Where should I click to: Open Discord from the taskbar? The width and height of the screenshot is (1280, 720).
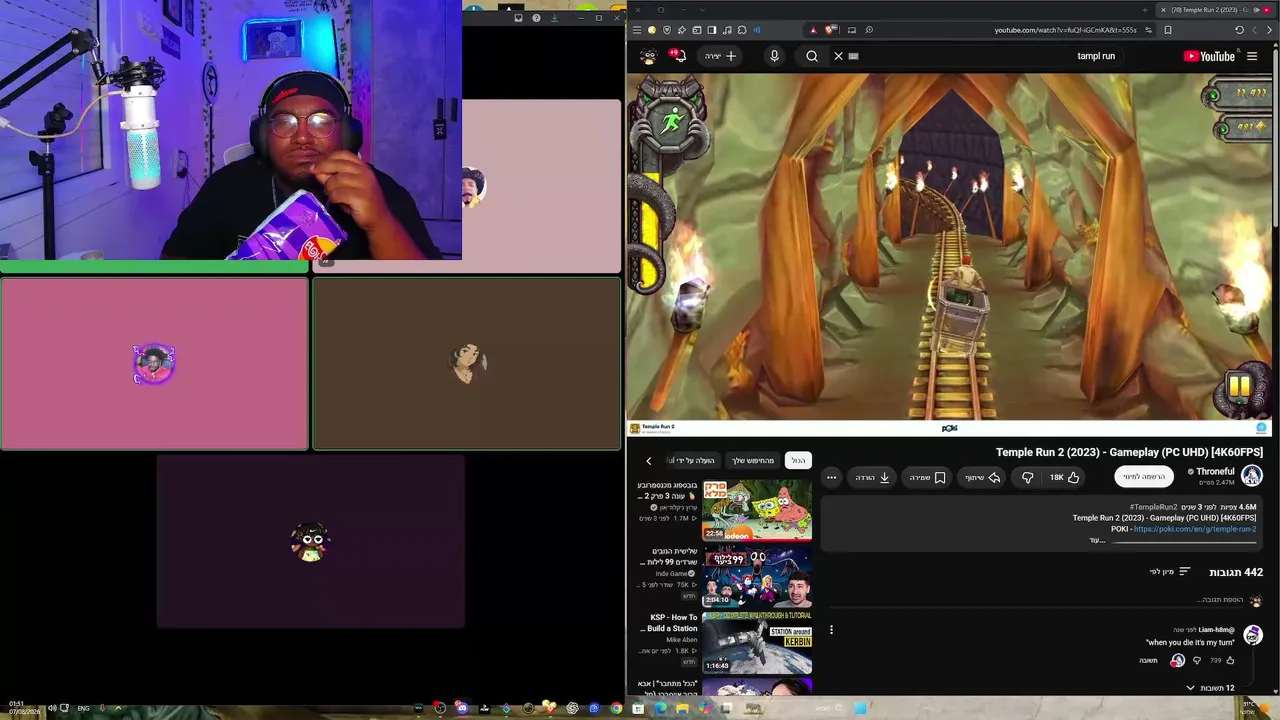[462, 708]
